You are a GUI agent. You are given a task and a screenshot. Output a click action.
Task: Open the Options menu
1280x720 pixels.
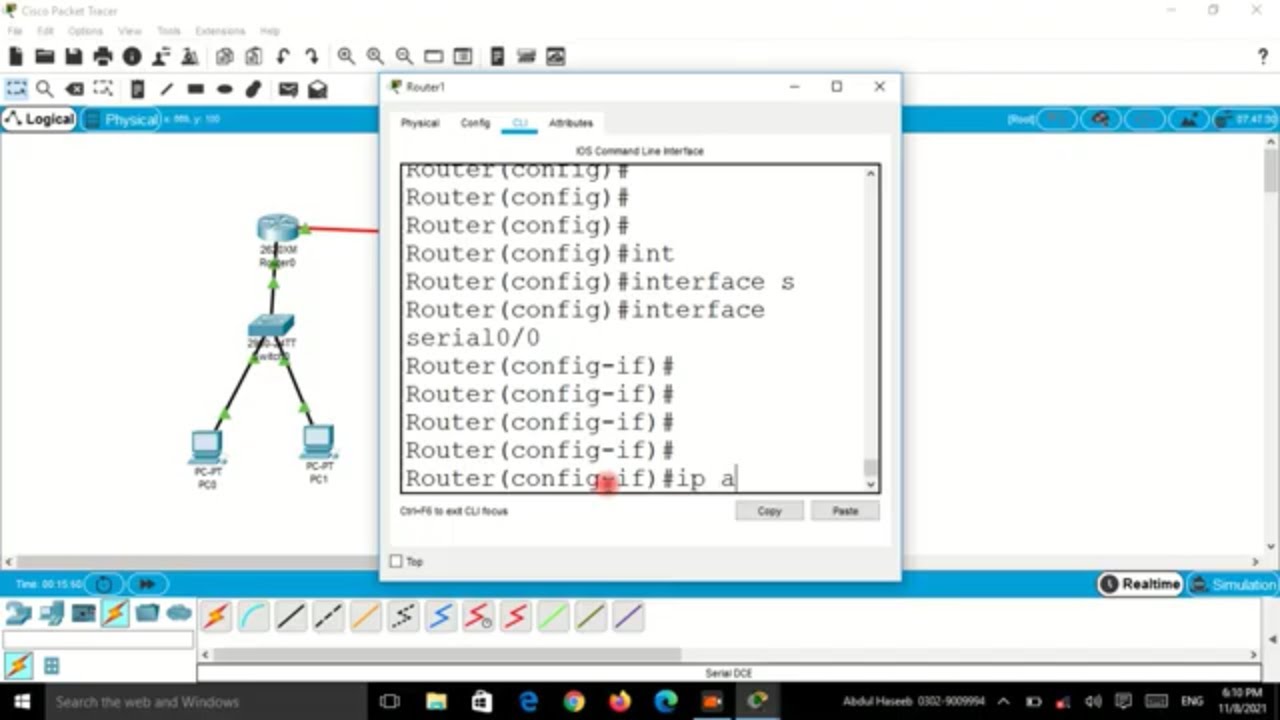coord(86,31)
